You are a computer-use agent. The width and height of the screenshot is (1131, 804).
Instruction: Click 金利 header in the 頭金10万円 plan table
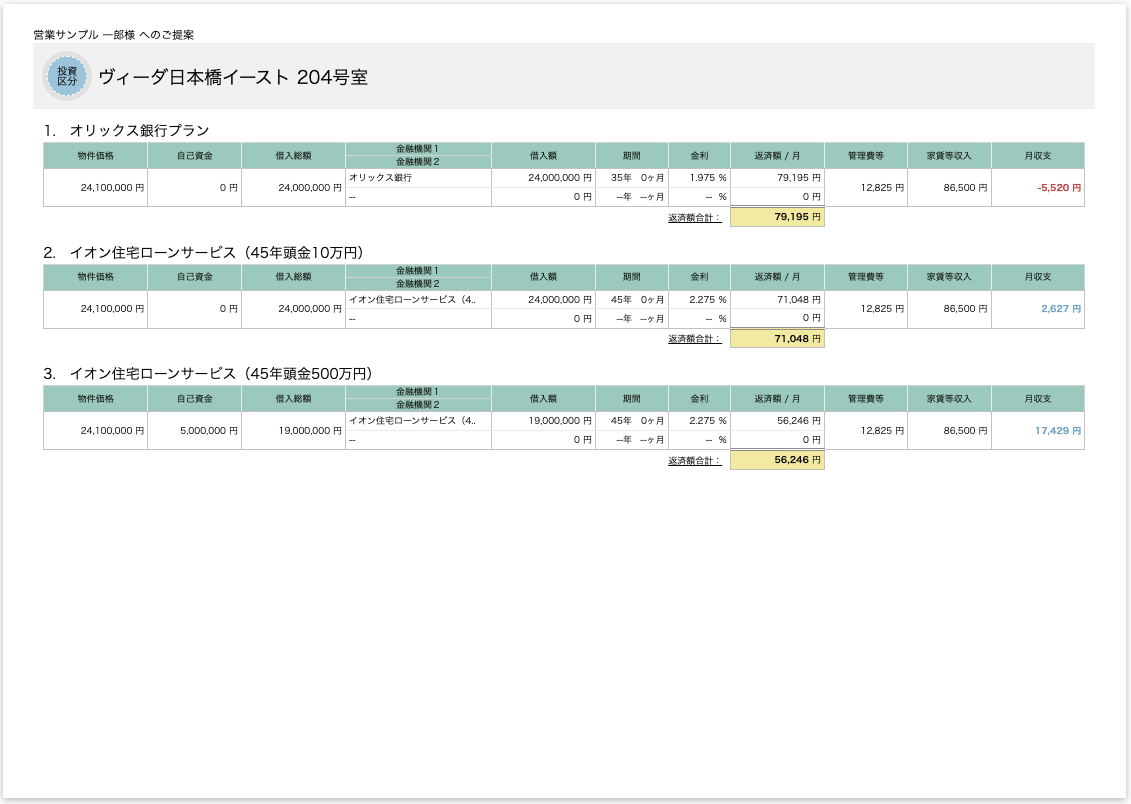[x=700, y=277]
